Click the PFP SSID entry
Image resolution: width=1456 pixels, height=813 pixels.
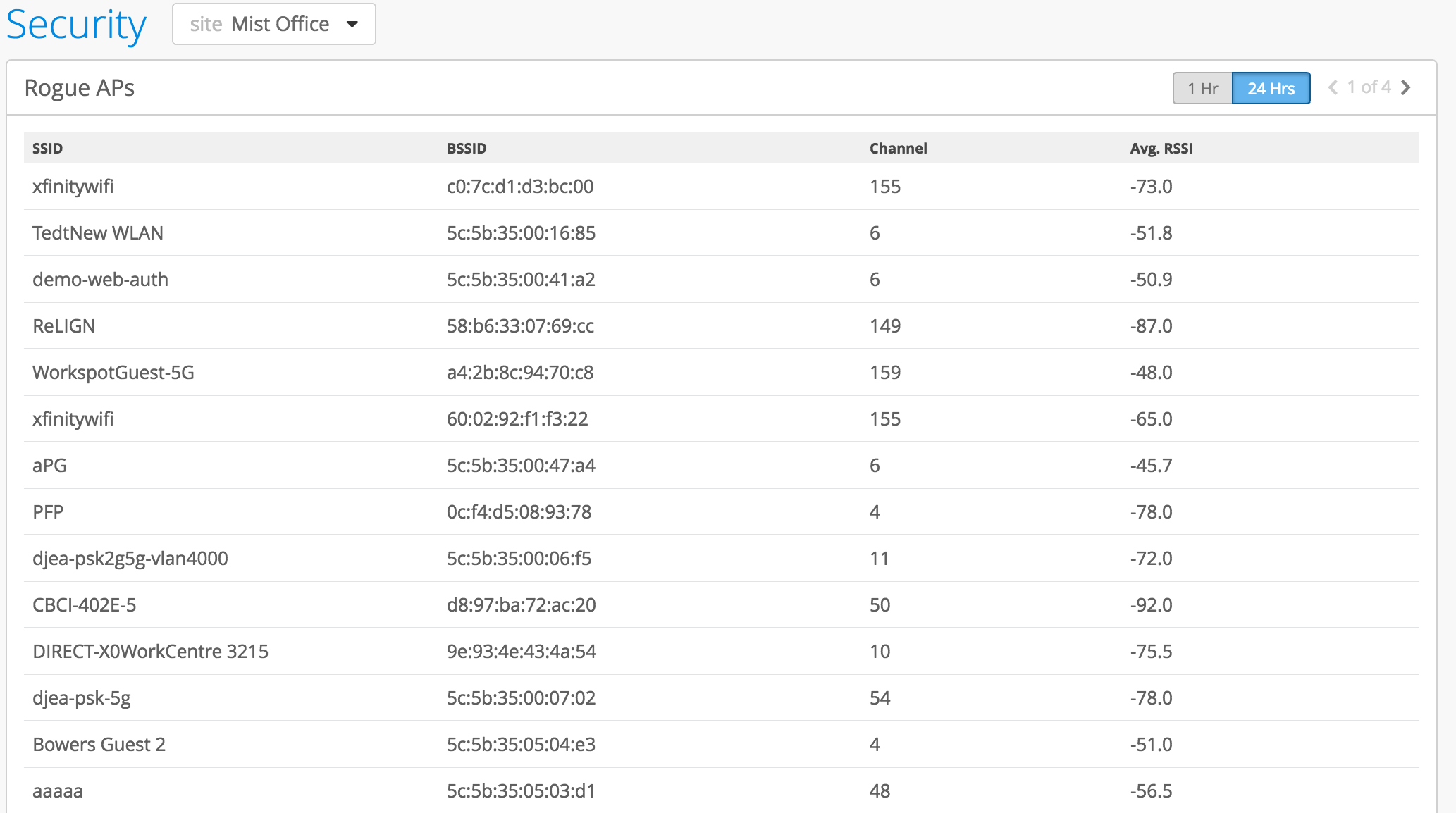pos(48,511)
